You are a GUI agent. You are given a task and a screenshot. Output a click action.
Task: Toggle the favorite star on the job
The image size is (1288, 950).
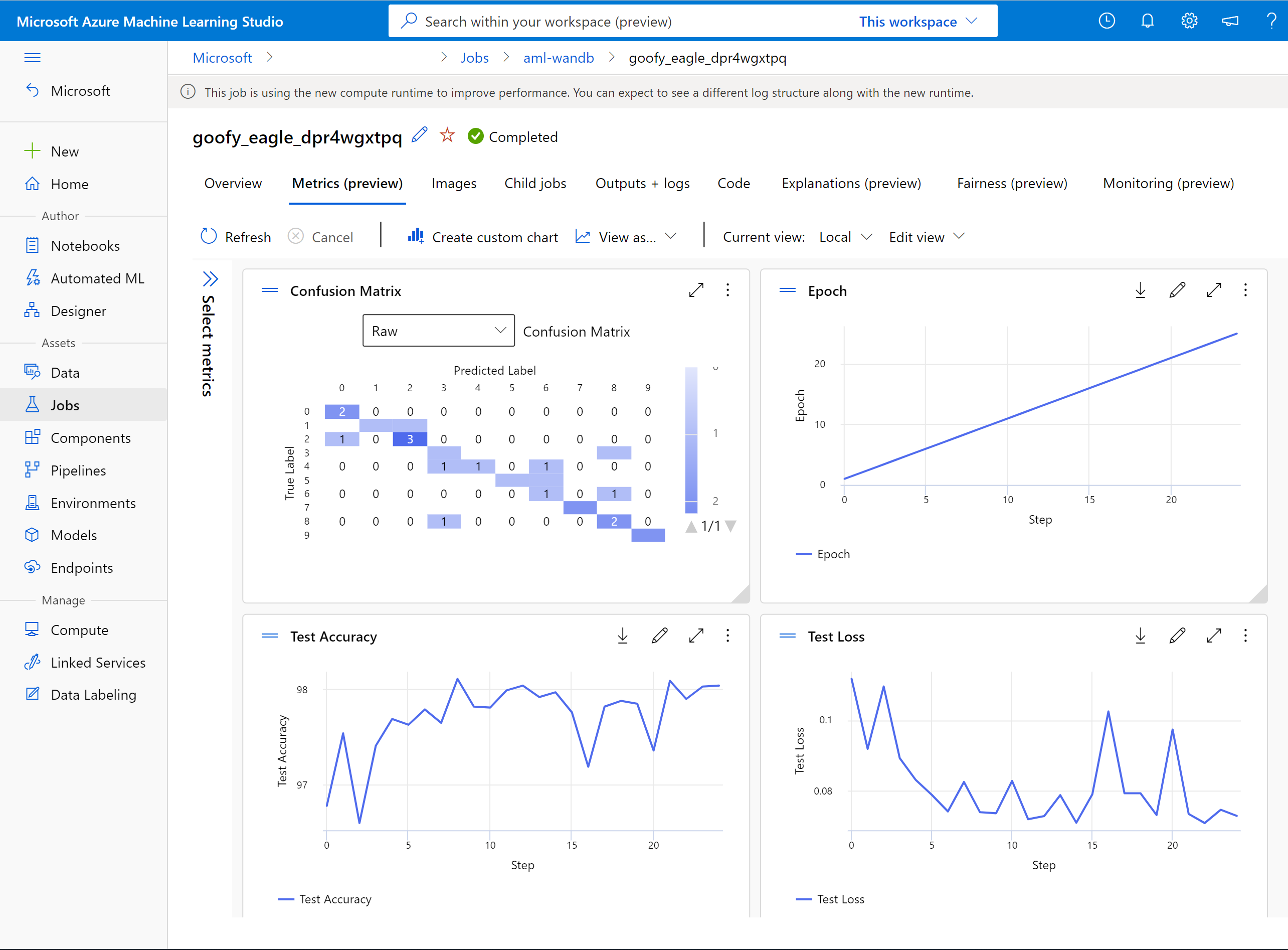[447, 136]
